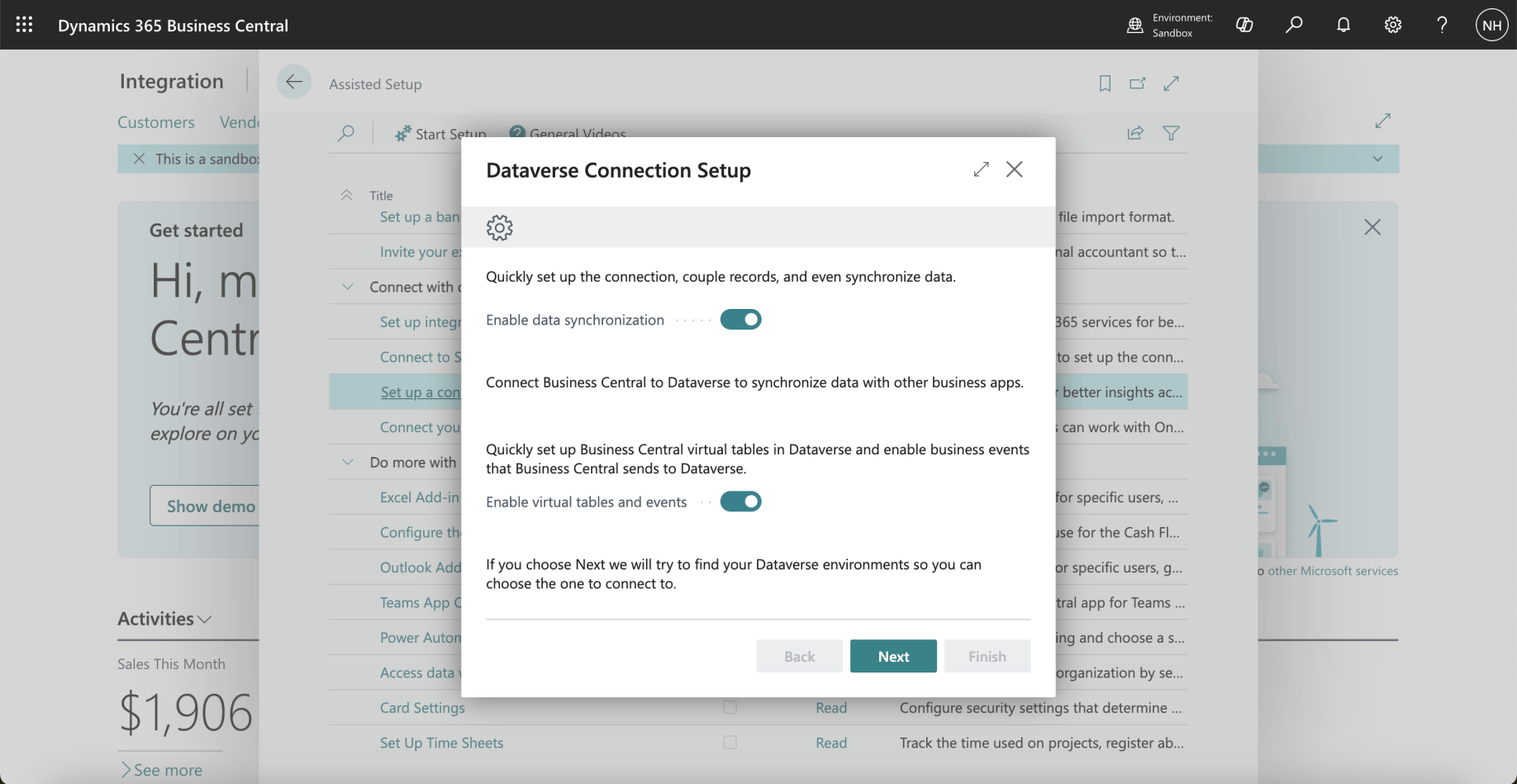Search the Assisted Setup list
Viewport: 1517px width, 784px height.
coord(346,133)
